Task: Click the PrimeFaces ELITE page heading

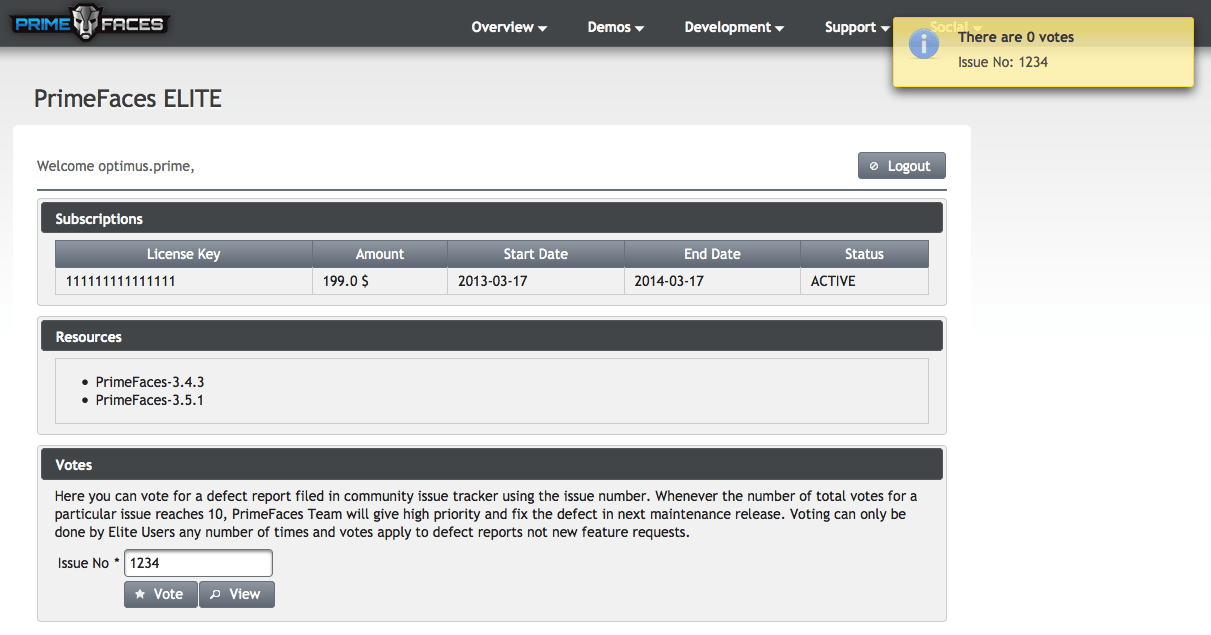Action: click(128, 98)
